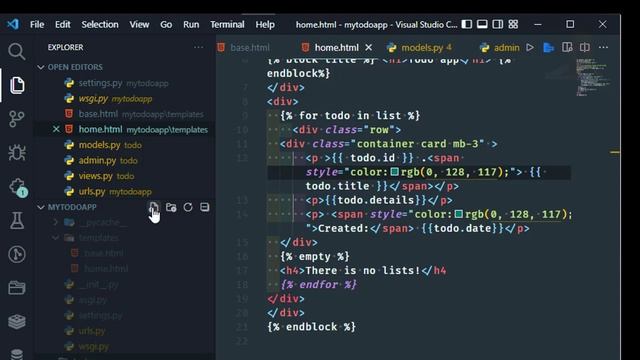Open the Edit menu
The width and height of the screenshot is (640, 360).
pos(62,24)
